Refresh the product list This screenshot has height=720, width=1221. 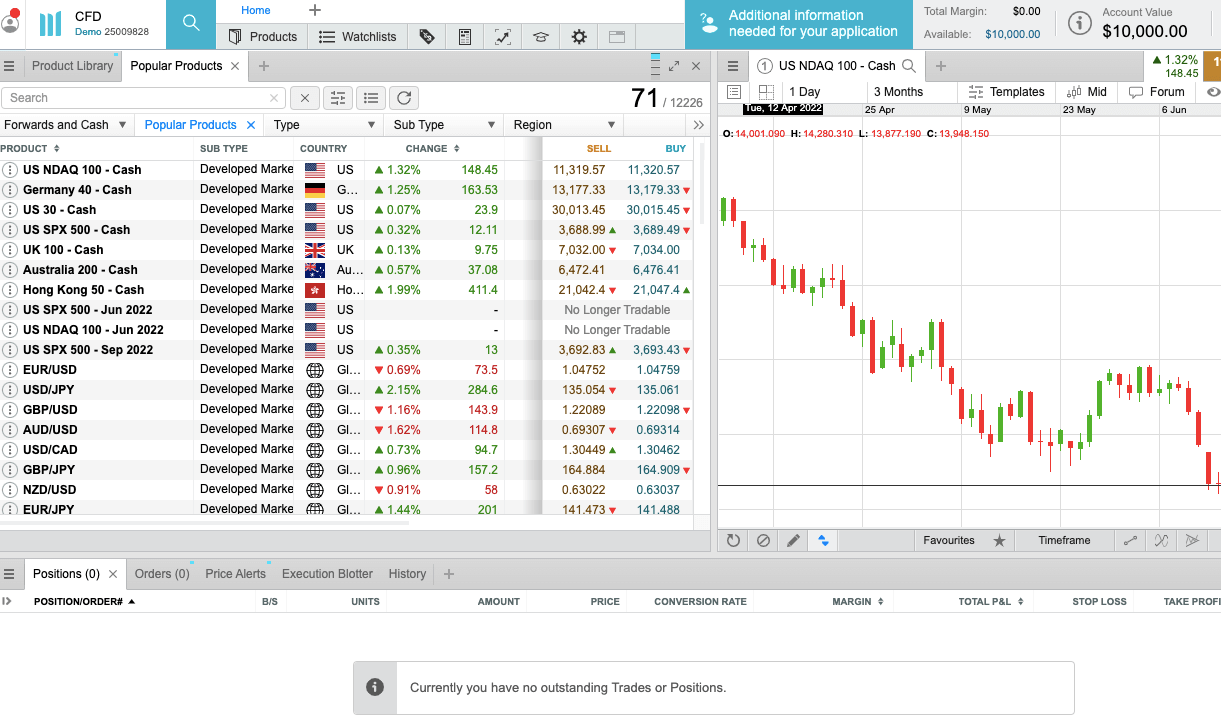[404, 98]
